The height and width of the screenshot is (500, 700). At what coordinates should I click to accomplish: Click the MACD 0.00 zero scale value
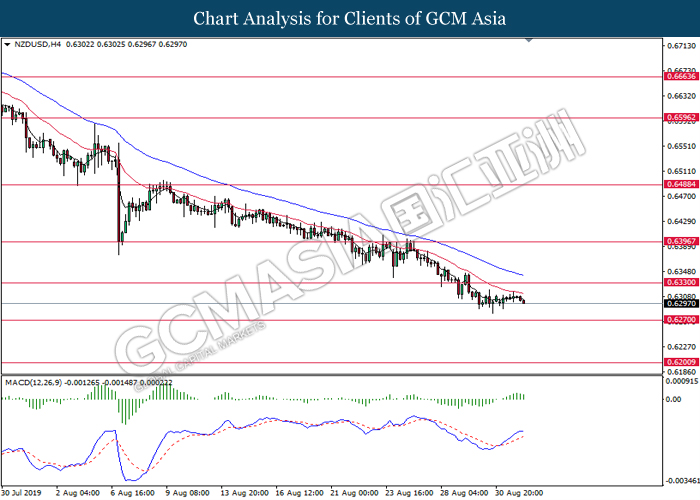(673, 400)
